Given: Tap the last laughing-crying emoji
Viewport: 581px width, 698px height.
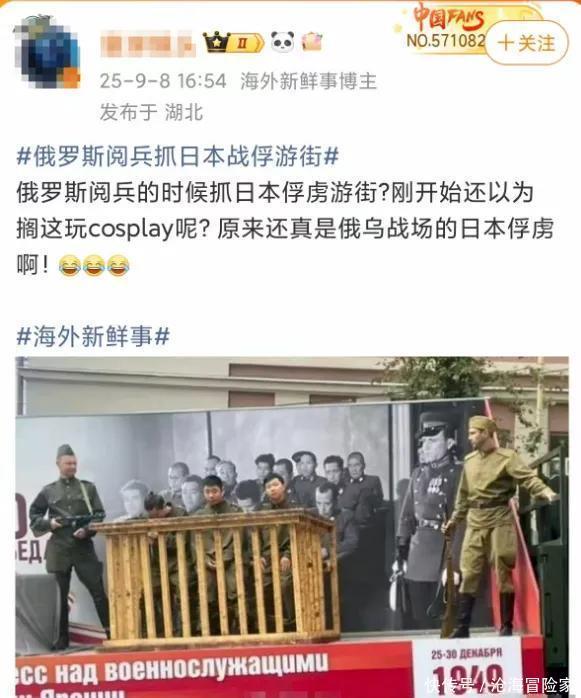Looking at the screenshot, I should pyautogui.click(x=118, y=266).
